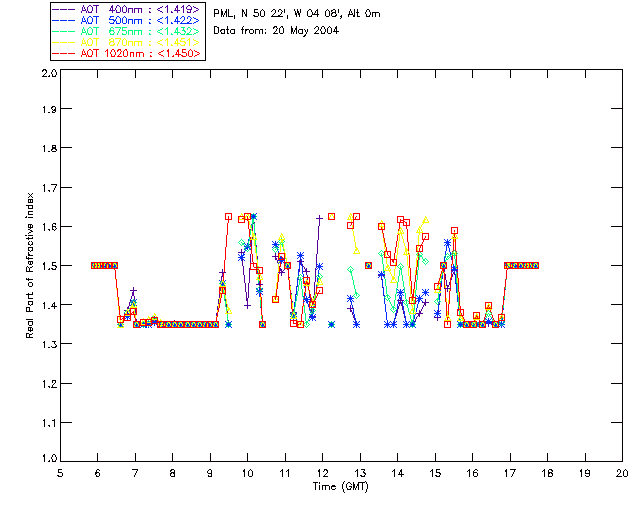Screen dimensions: 640x512
Task: Select the 'Data from: 20 May 2004' line
Action: [276, 31]
